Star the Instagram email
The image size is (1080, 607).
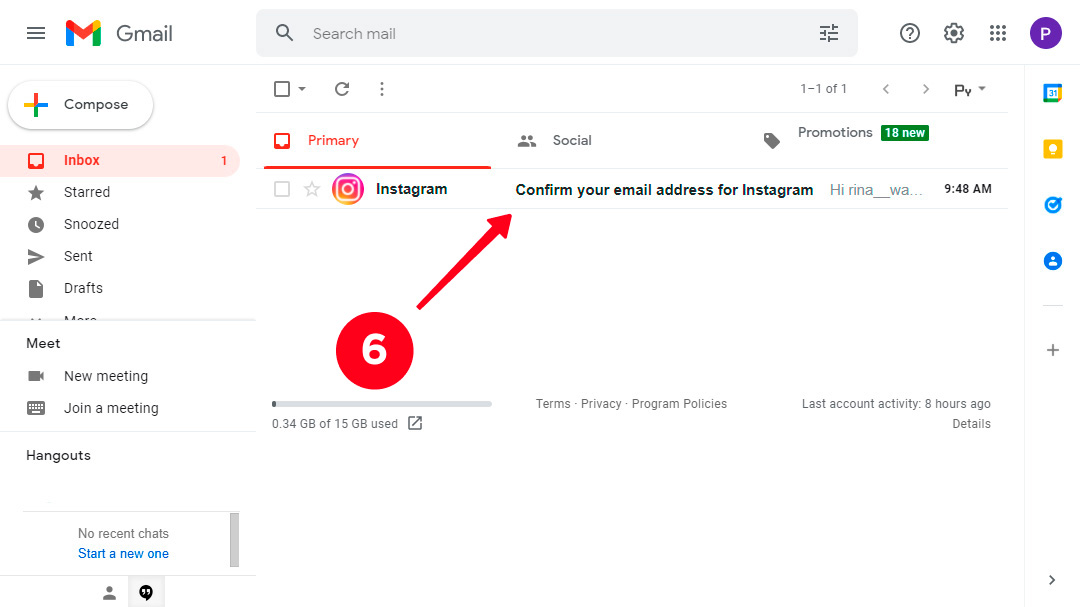click(x=312, y=189)
